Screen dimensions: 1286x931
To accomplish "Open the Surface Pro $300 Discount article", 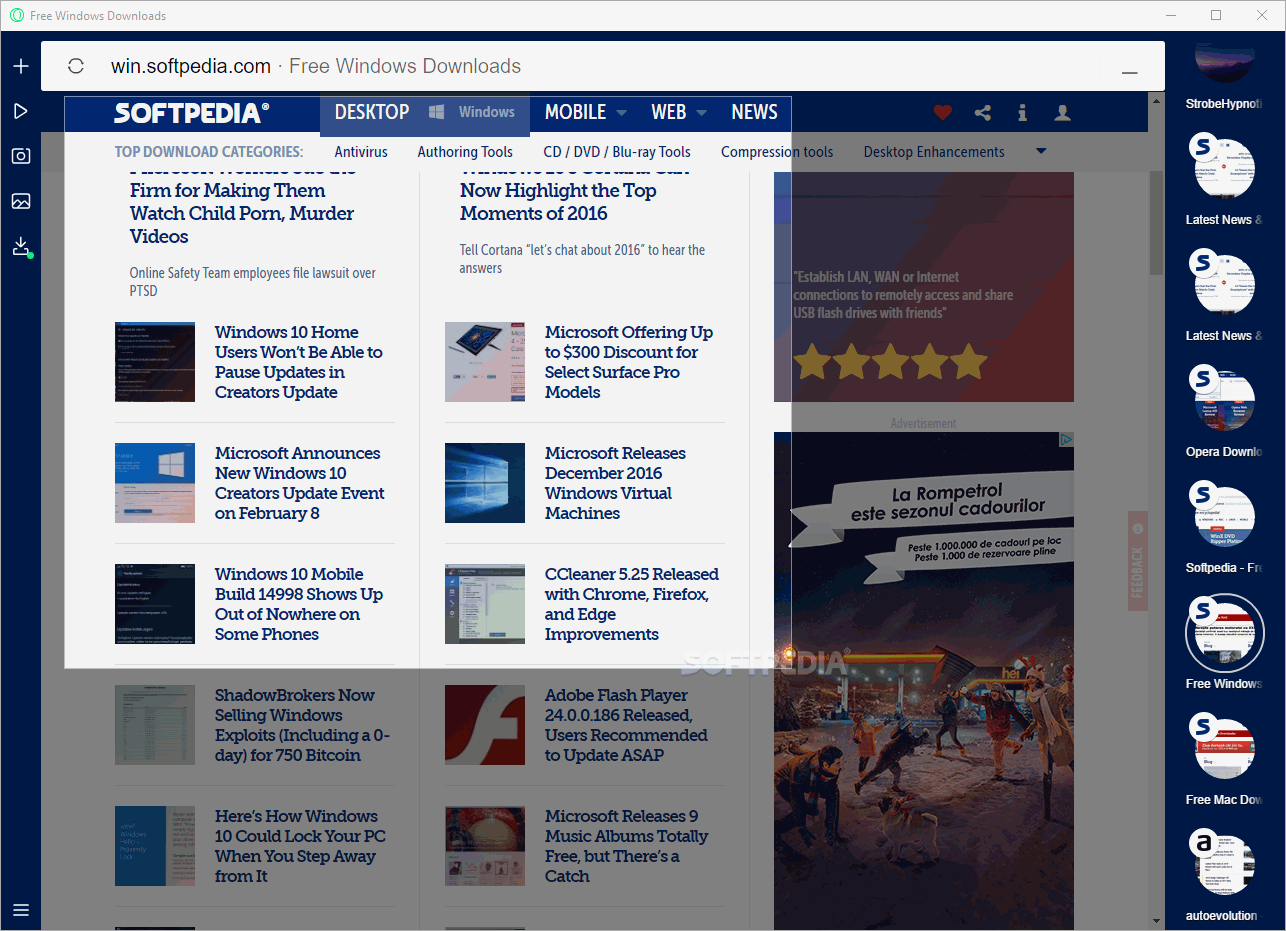I will (x=629, y=362).
